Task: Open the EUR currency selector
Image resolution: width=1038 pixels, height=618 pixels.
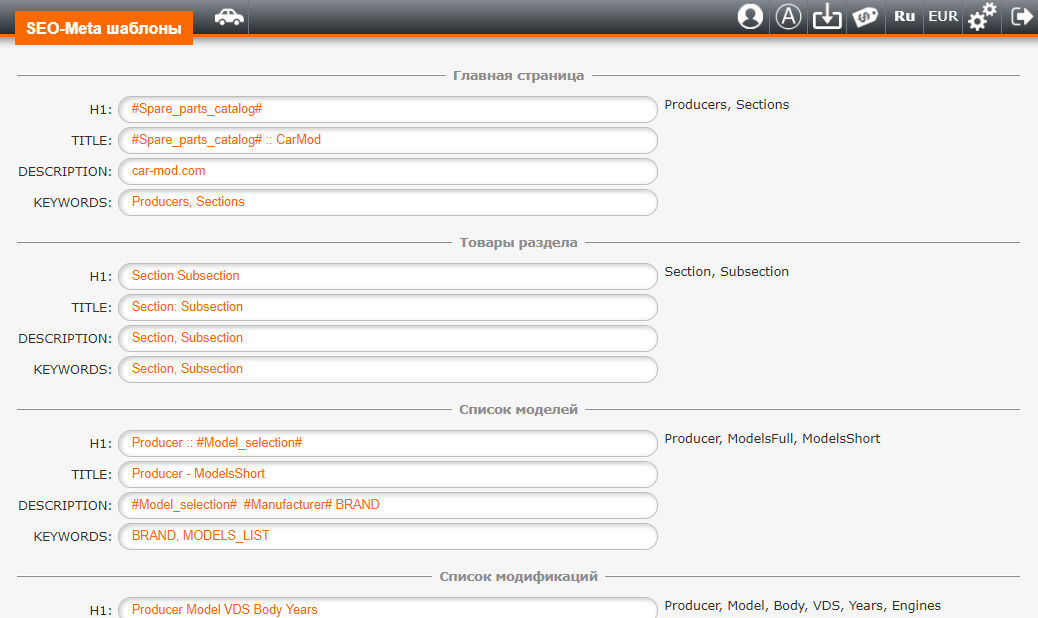Action: point(943,17)
